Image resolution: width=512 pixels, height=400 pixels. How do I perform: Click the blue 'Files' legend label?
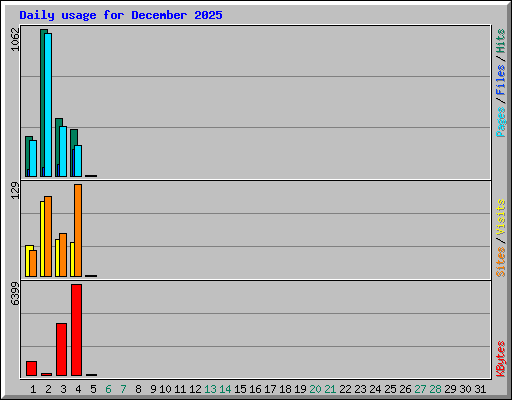(501, 79)
